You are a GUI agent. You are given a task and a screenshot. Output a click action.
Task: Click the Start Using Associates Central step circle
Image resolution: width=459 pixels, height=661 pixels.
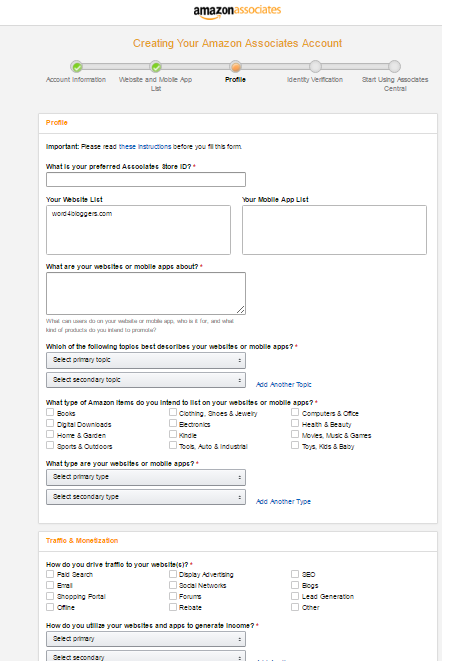coord(395,67)
